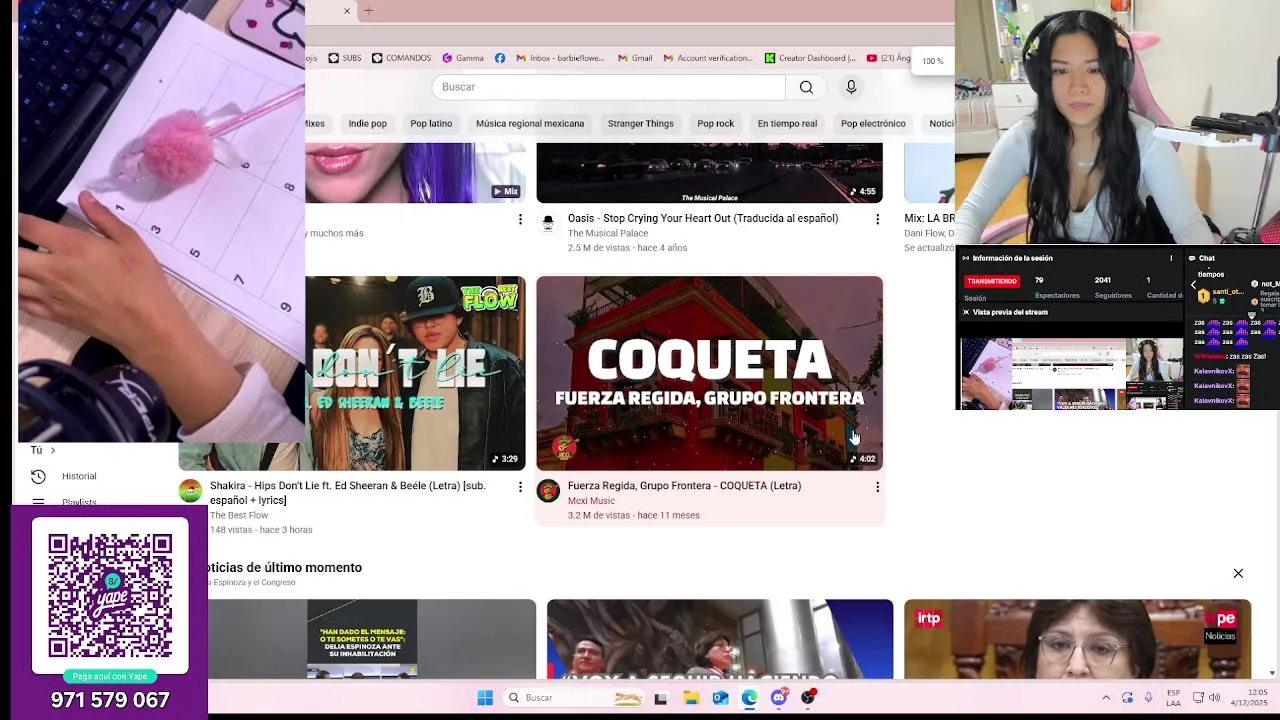Open the Gamma bookmark

coord(463,58)
